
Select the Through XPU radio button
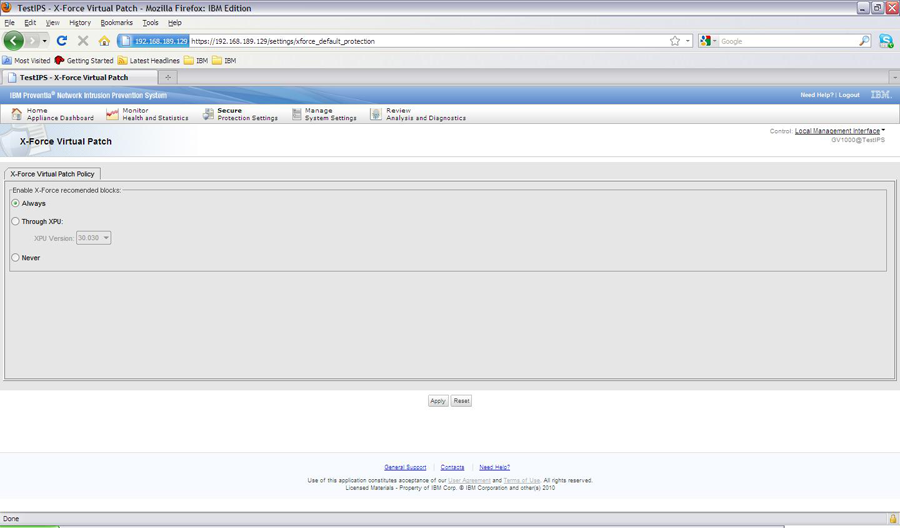point(15,221)
